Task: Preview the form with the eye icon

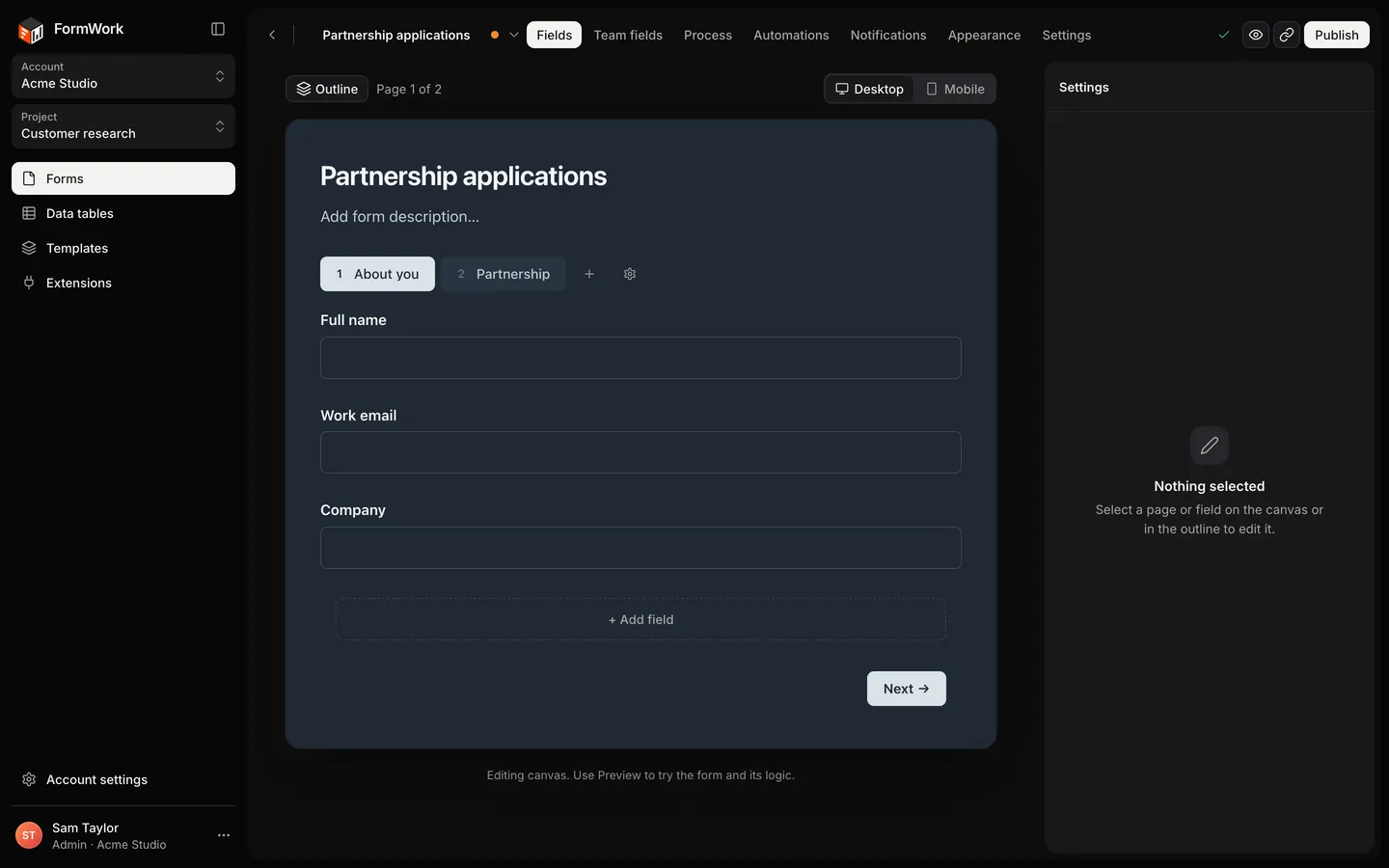Action: (1256, 35)
